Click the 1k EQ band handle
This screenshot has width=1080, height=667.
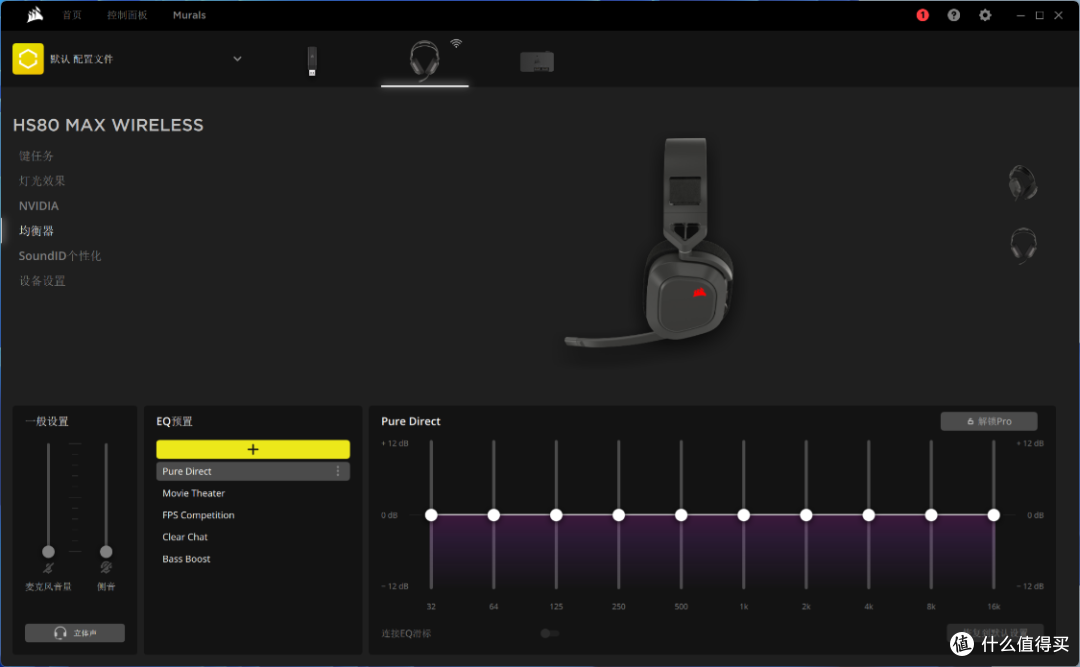743,515
